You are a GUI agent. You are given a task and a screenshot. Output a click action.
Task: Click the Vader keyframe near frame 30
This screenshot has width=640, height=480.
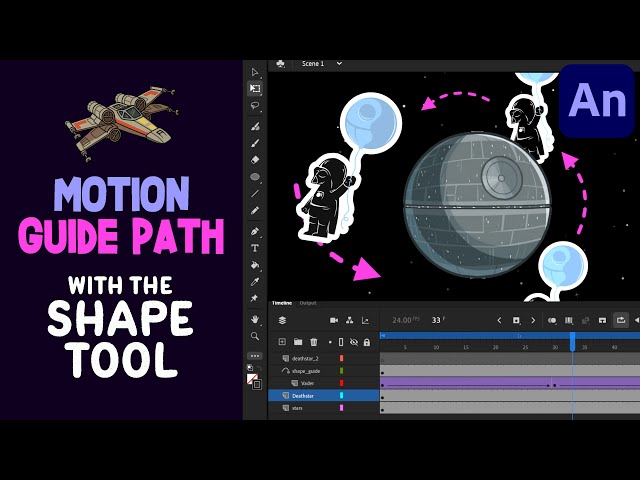click(x=554, y=385)
